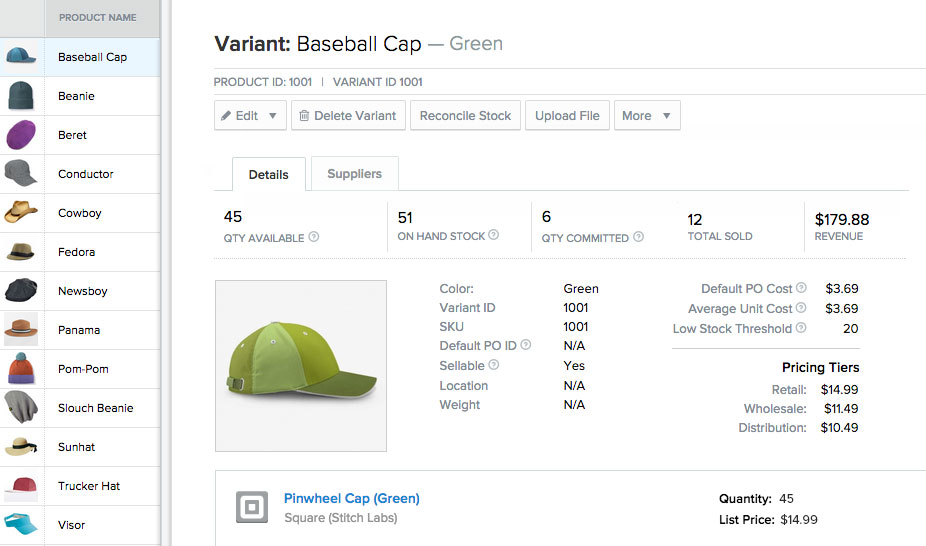Click the Delete Variant button

pyautogui.click(x=348, y=116)
